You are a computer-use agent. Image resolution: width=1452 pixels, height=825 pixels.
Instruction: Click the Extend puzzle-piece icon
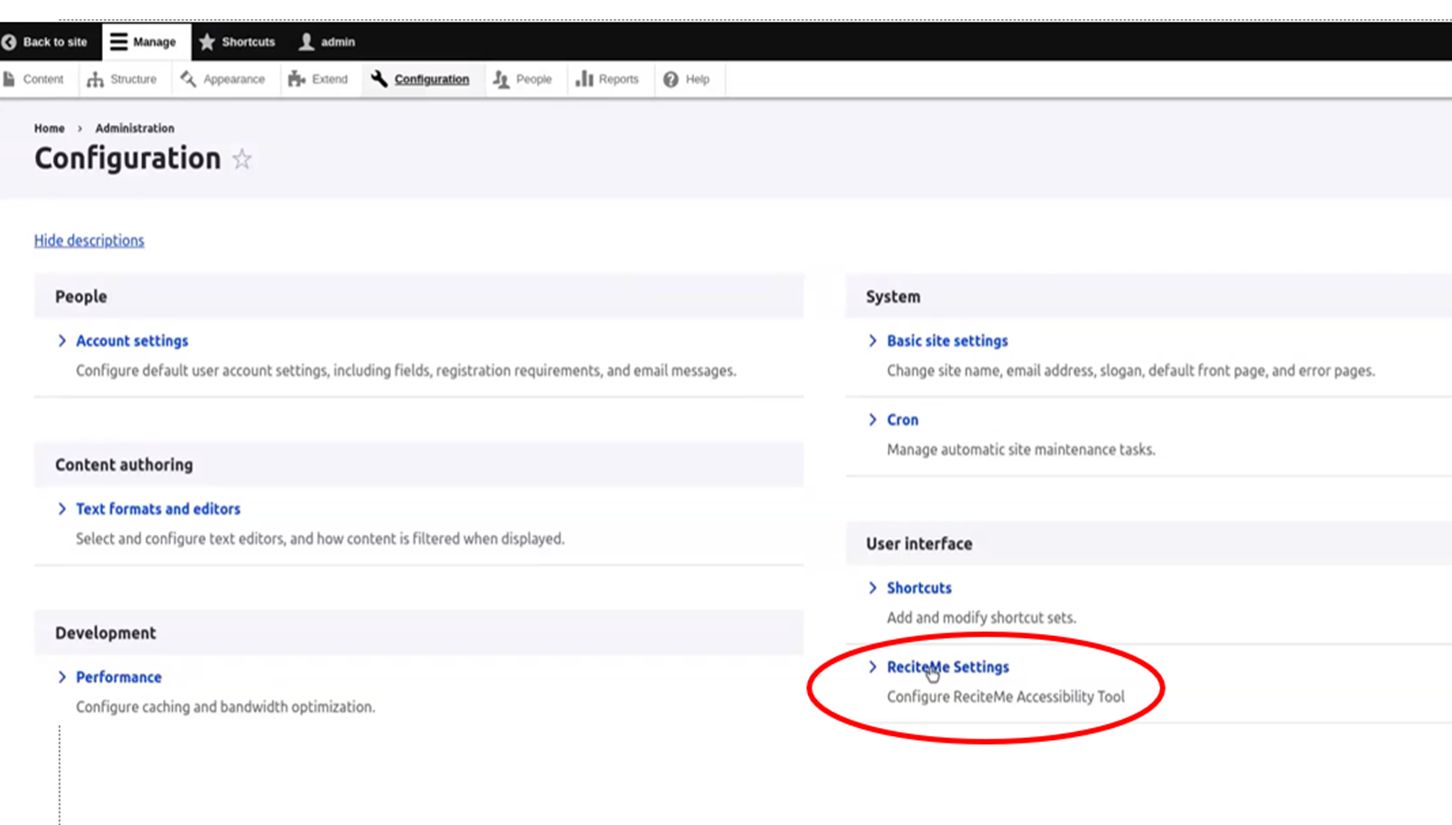pos(296,79)
